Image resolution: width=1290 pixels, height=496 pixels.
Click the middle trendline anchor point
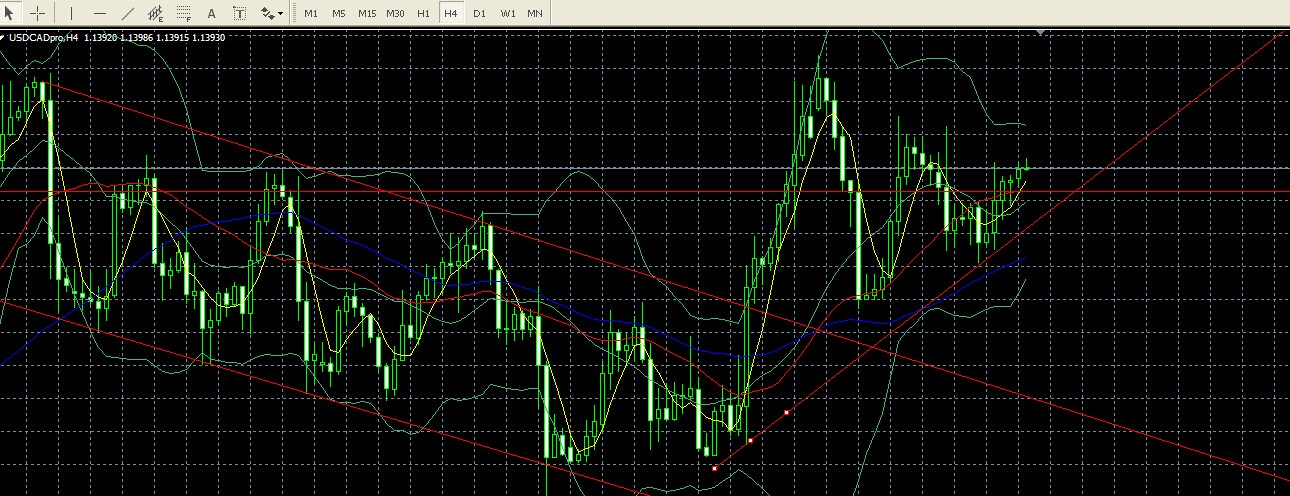pos(750,441)
